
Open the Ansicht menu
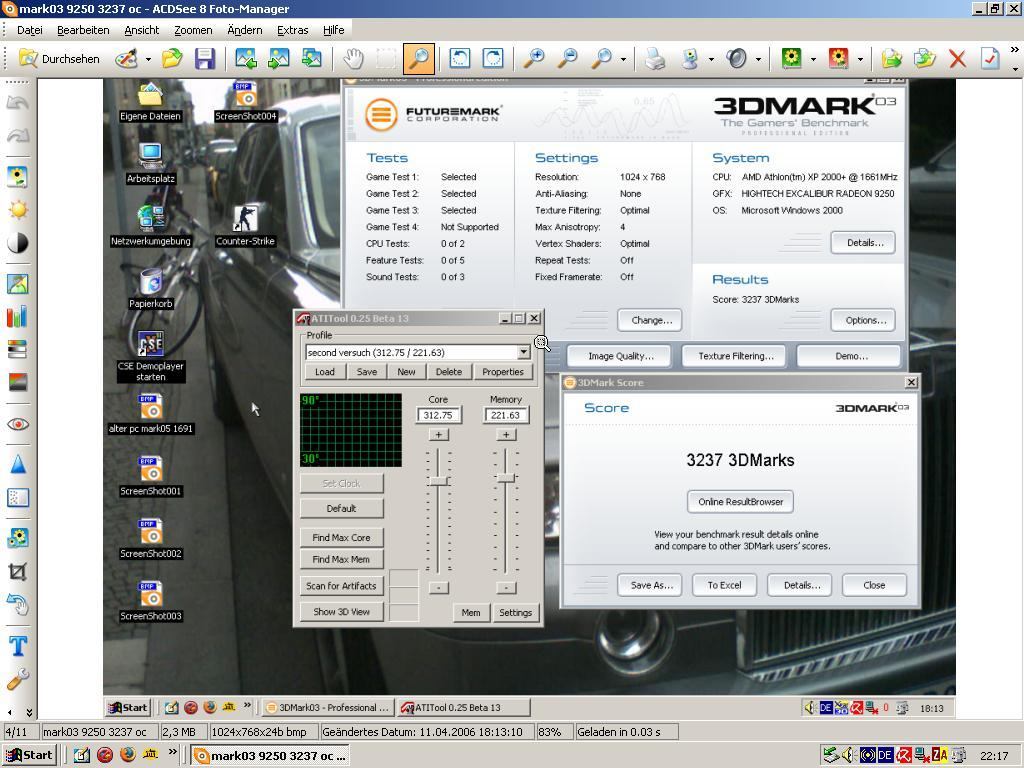coord(142,30)
